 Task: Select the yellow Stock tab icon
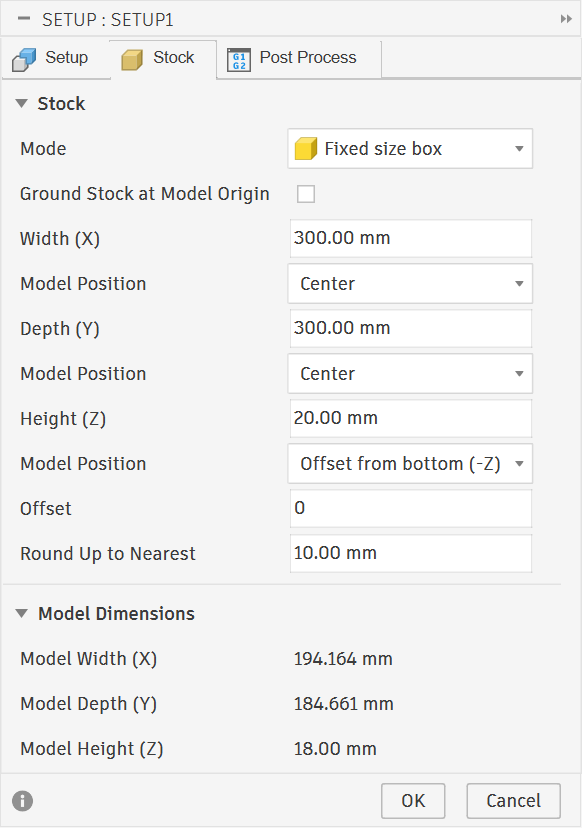(x=132, y=57)
